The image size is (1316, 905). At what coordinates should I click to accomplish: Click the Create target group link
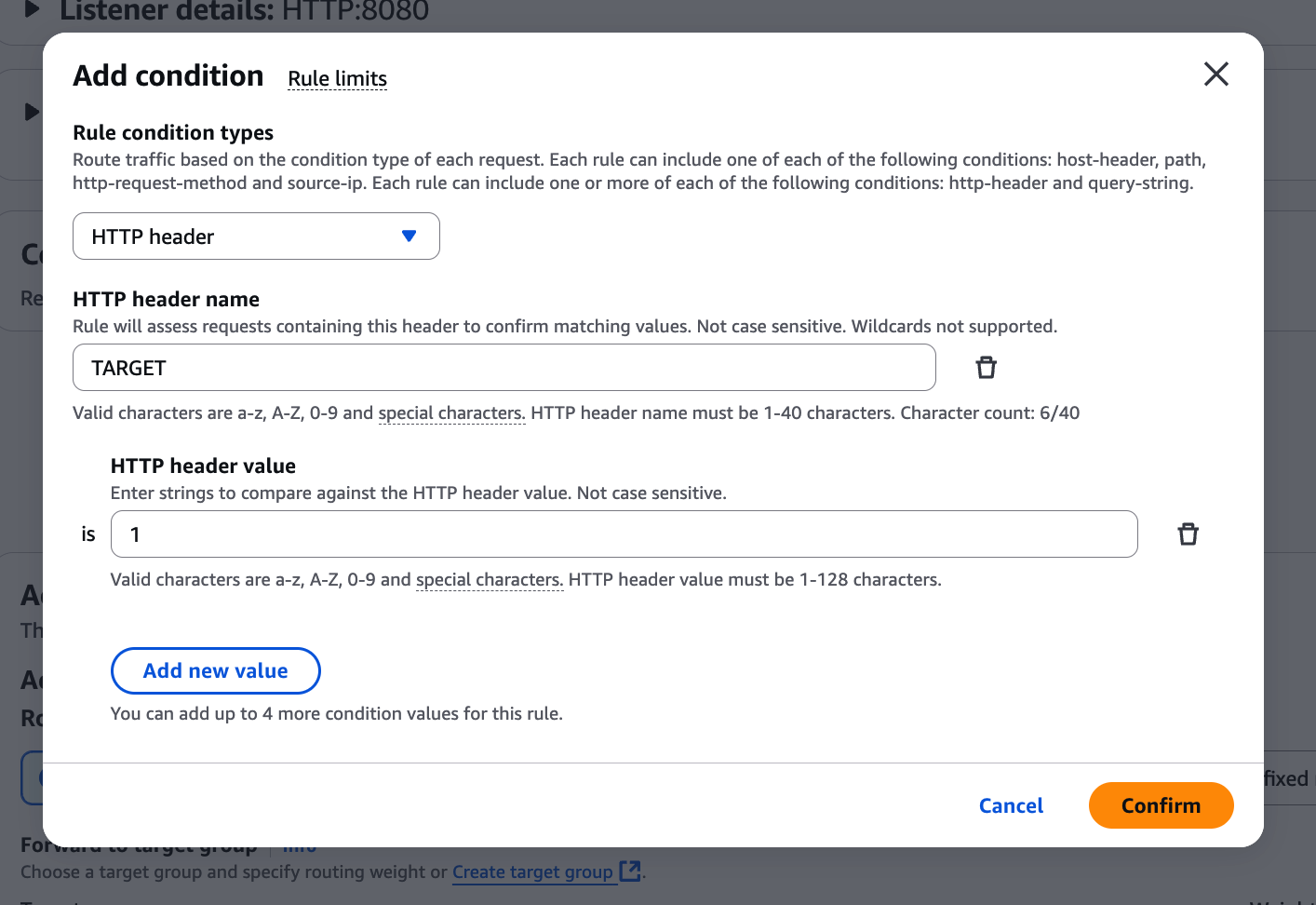pos(532,872)
